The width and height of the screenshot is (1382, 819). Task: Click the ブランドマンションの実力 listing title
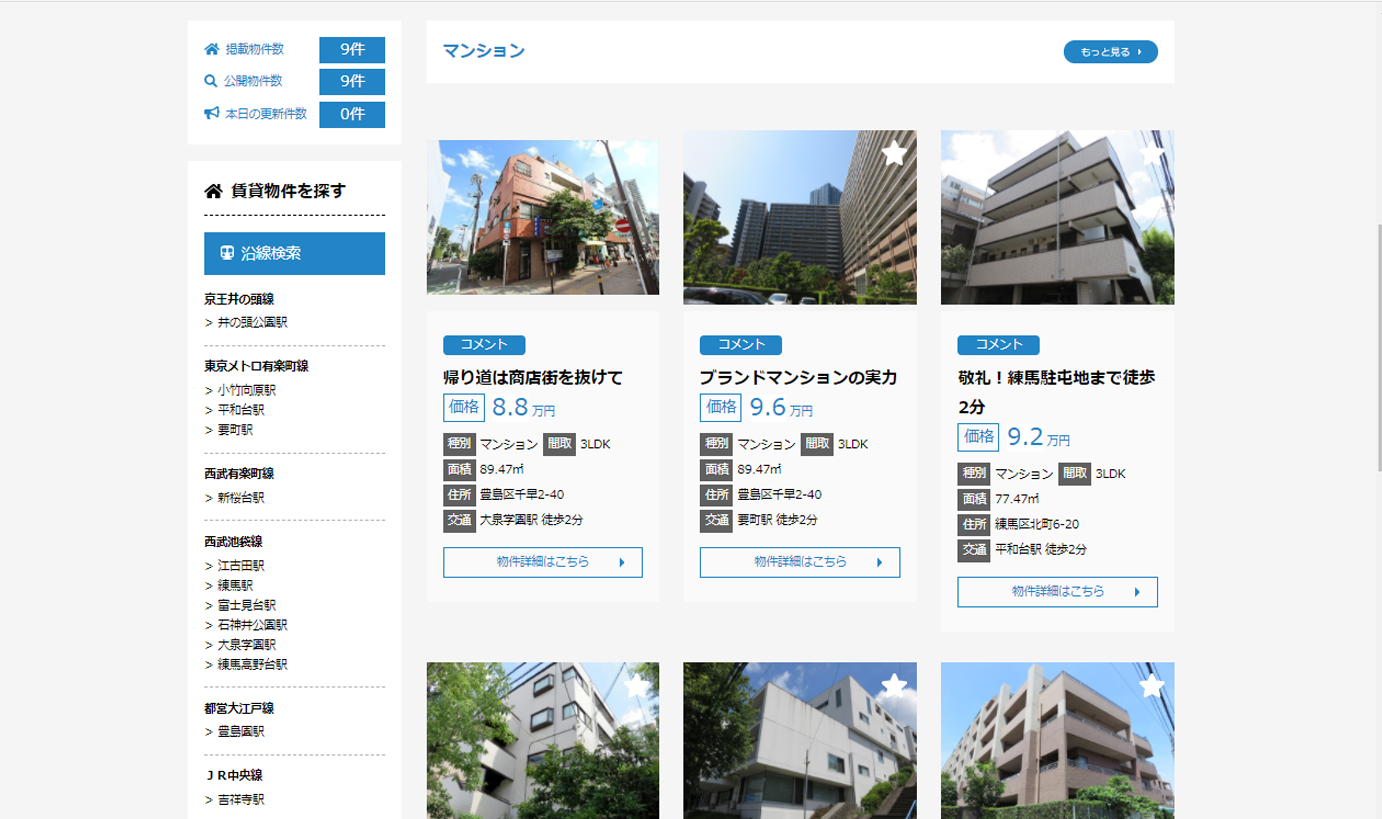798,378
